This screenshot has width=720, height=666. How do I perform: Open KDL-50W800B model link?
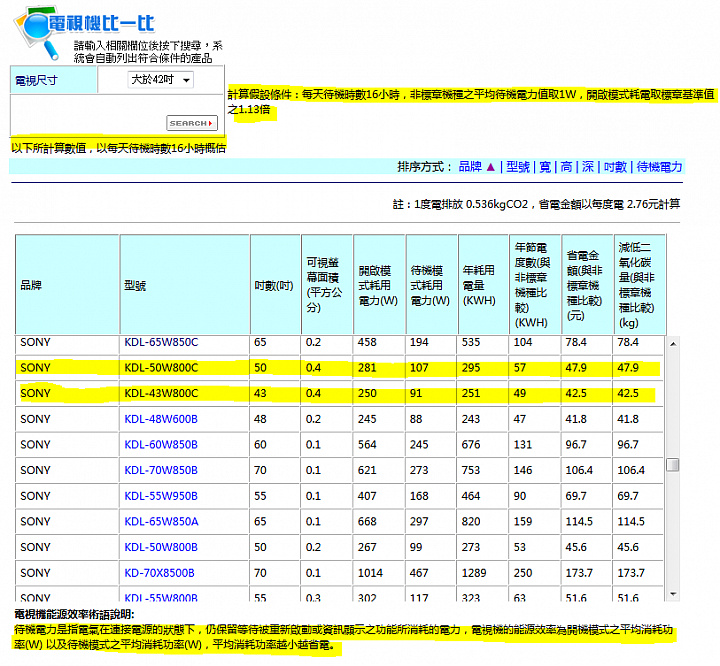(x=161, y=547)
